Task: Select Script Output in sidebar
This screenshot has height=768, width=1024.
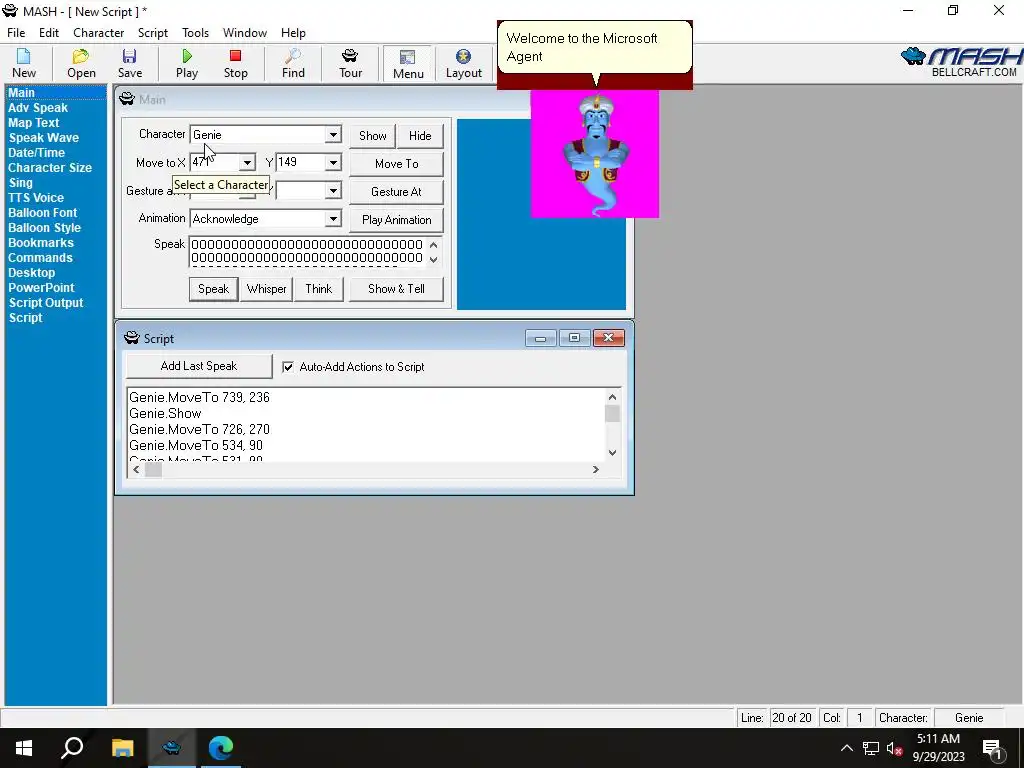Action: 46,303
